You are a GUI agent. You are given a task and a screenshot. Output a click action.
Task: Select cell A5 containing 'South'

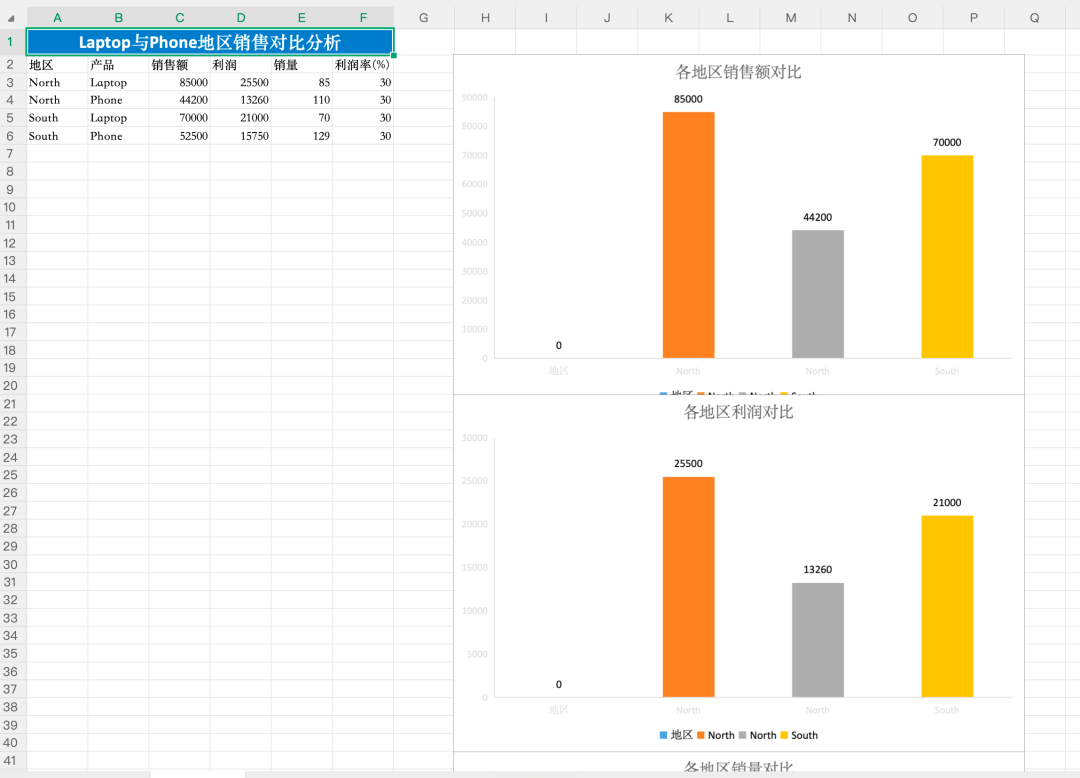coord(57,118)
